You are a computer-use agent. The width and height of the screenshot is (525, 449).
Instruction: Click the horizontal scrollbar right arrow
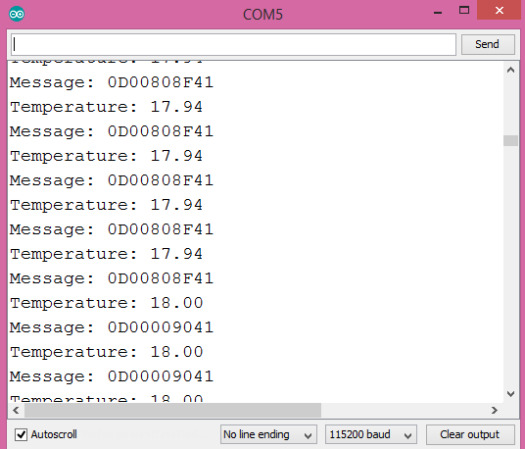[x=494, y=410]
